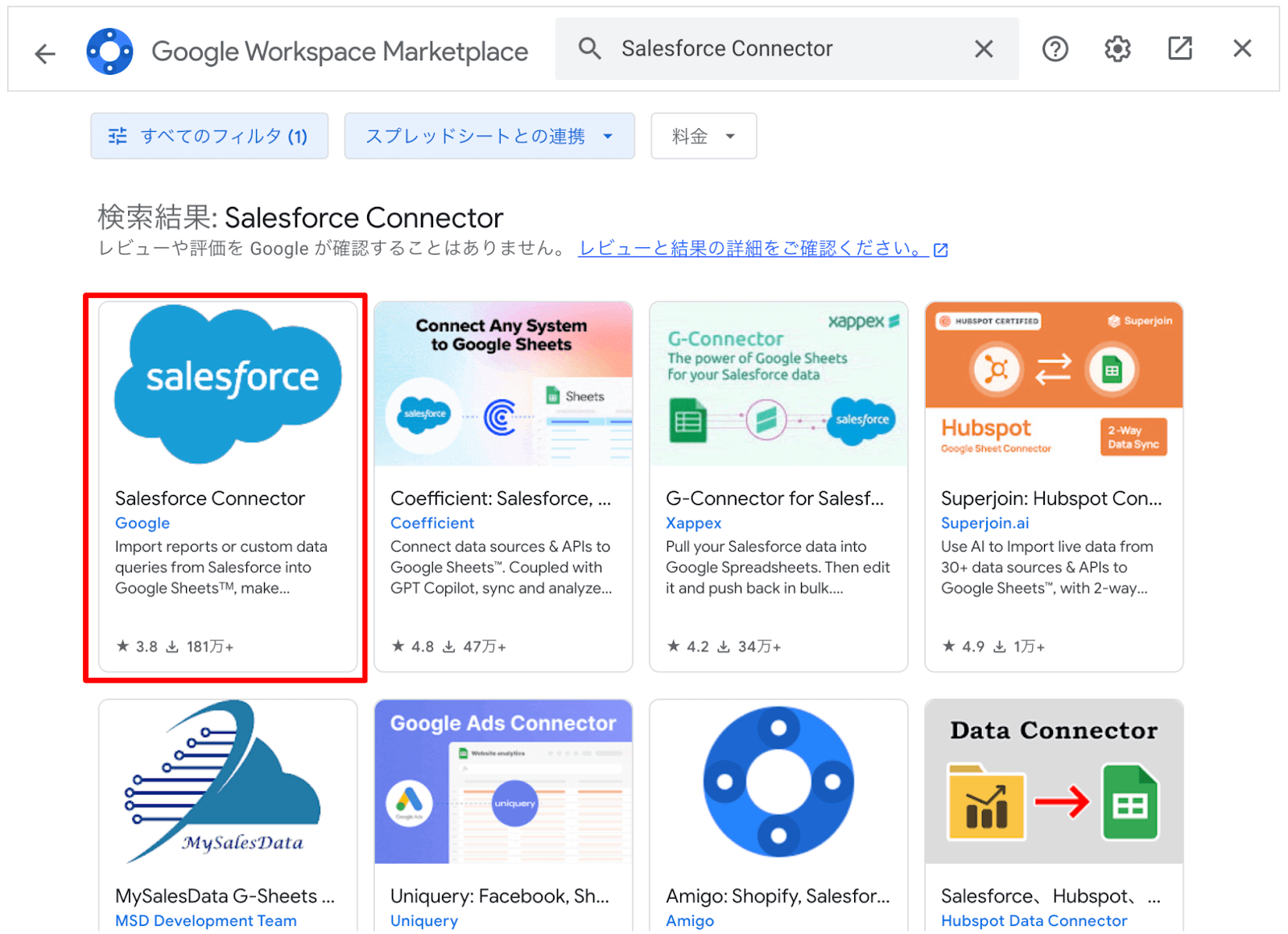Viewport: 1288px width, 934px height.
Task: Click the Google Workspace Marketplace logo
Action: (x=109, y=51)
